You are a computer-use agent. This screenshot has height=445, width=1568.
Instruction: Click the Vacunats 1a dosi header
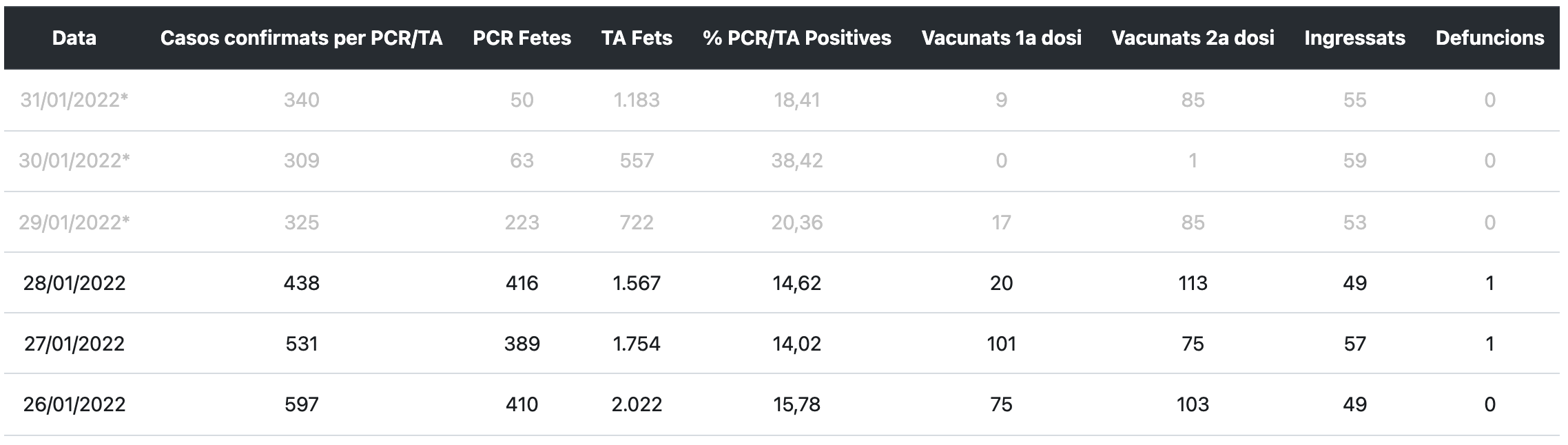pyautogui.click(x=1001, y=38)
